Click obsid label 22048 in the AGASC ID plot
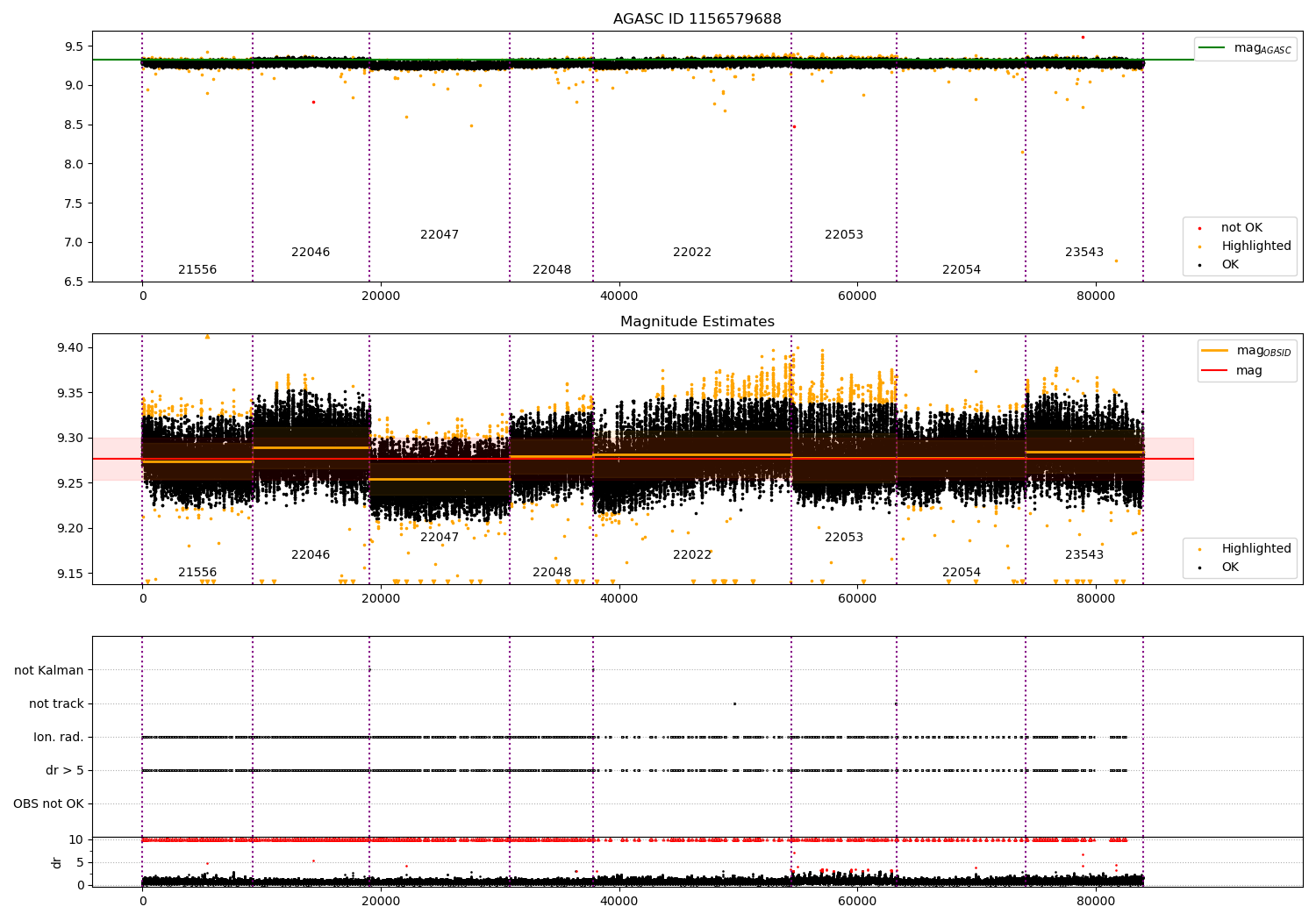Viewport: 1316px width, 921px height. (552, 270)
